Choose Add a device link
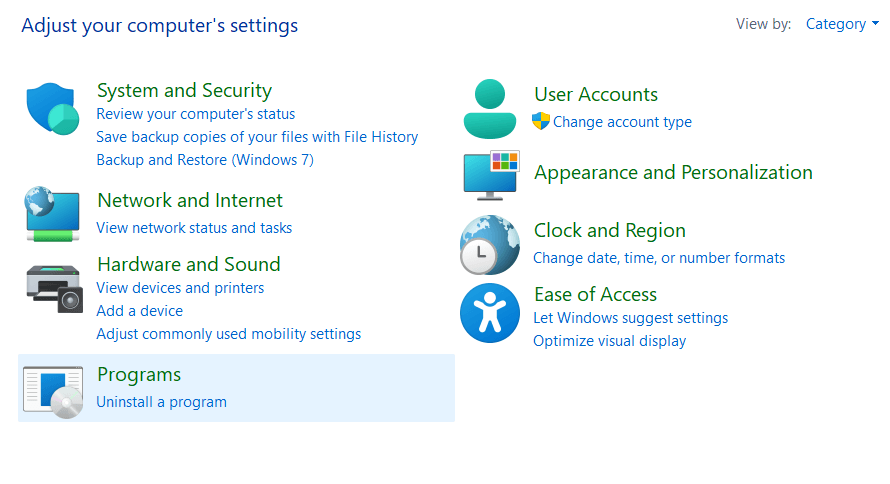Viewport: 890px width, 484px height. (140, 311)
